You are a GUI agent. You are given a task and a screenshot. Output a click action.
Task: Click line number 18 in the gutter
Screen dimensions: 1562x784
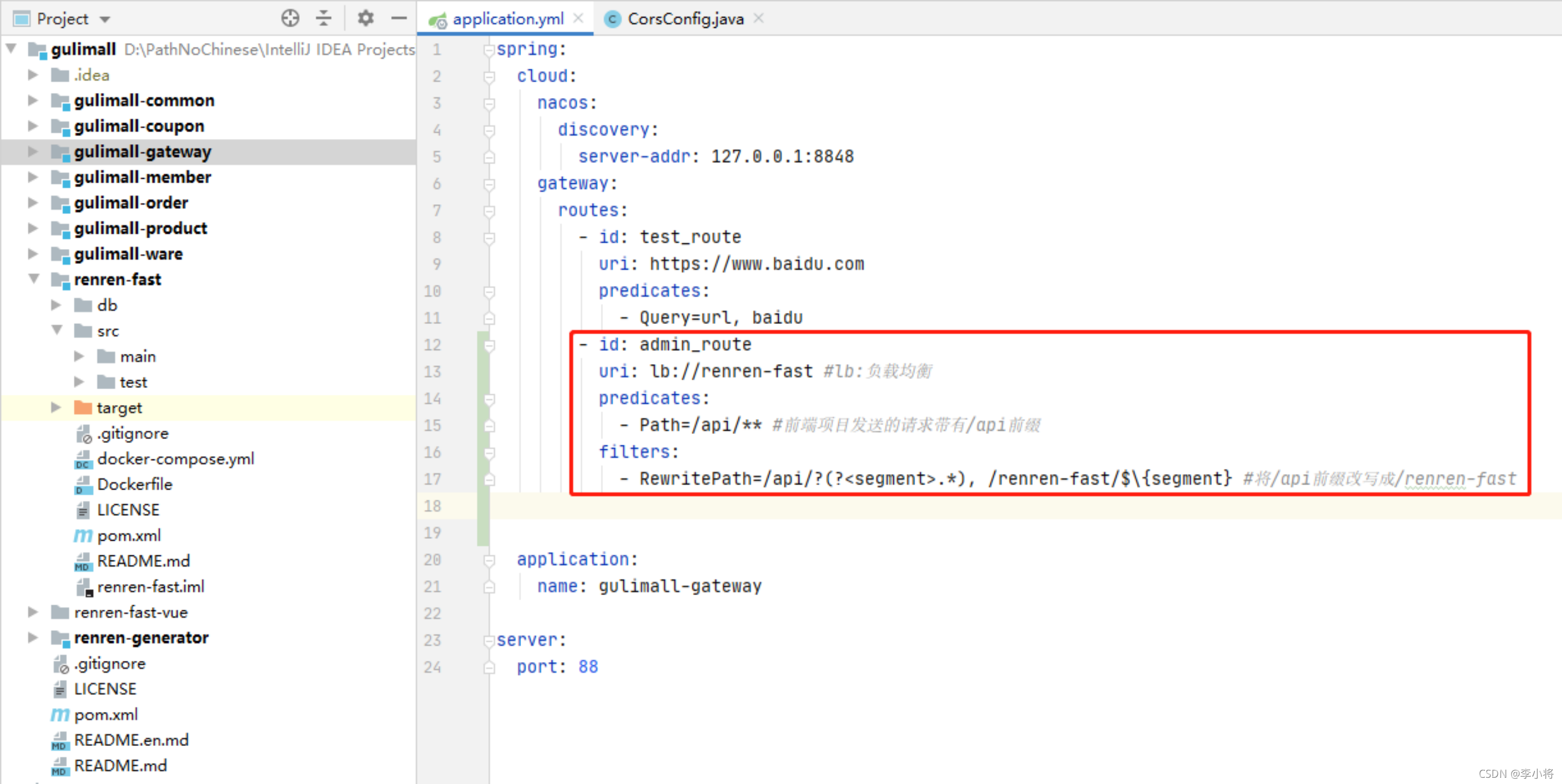point(433,506)
